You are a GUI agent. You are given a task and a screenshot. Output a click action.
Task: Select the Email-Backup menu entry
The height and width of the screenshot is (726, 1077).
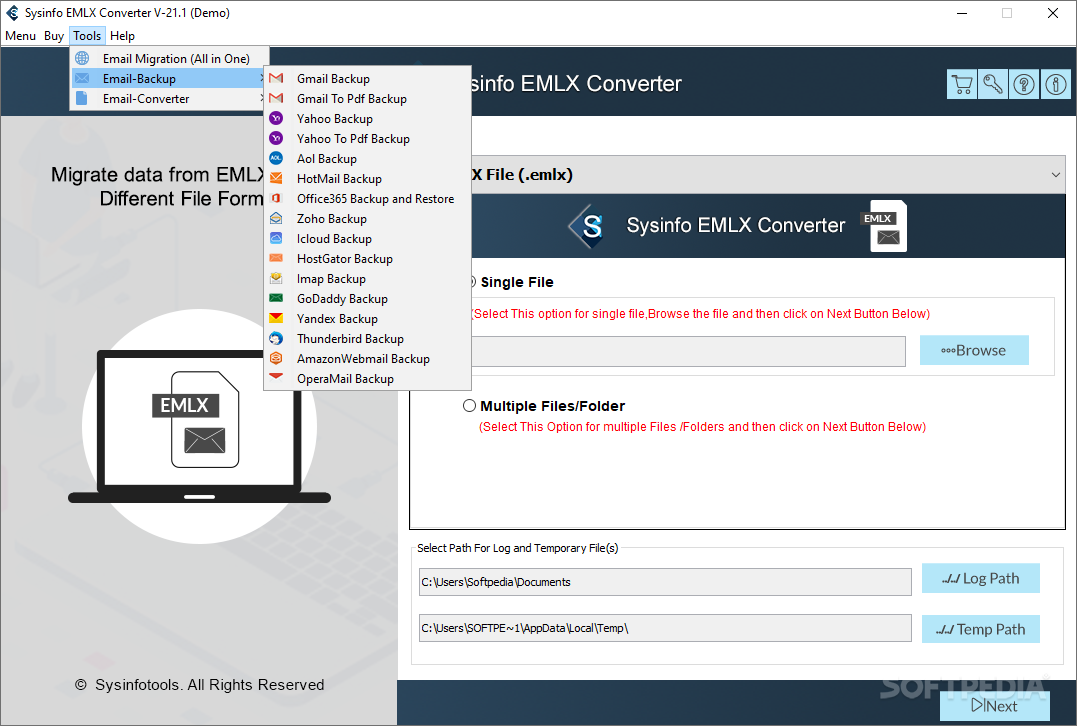(169, 78)
